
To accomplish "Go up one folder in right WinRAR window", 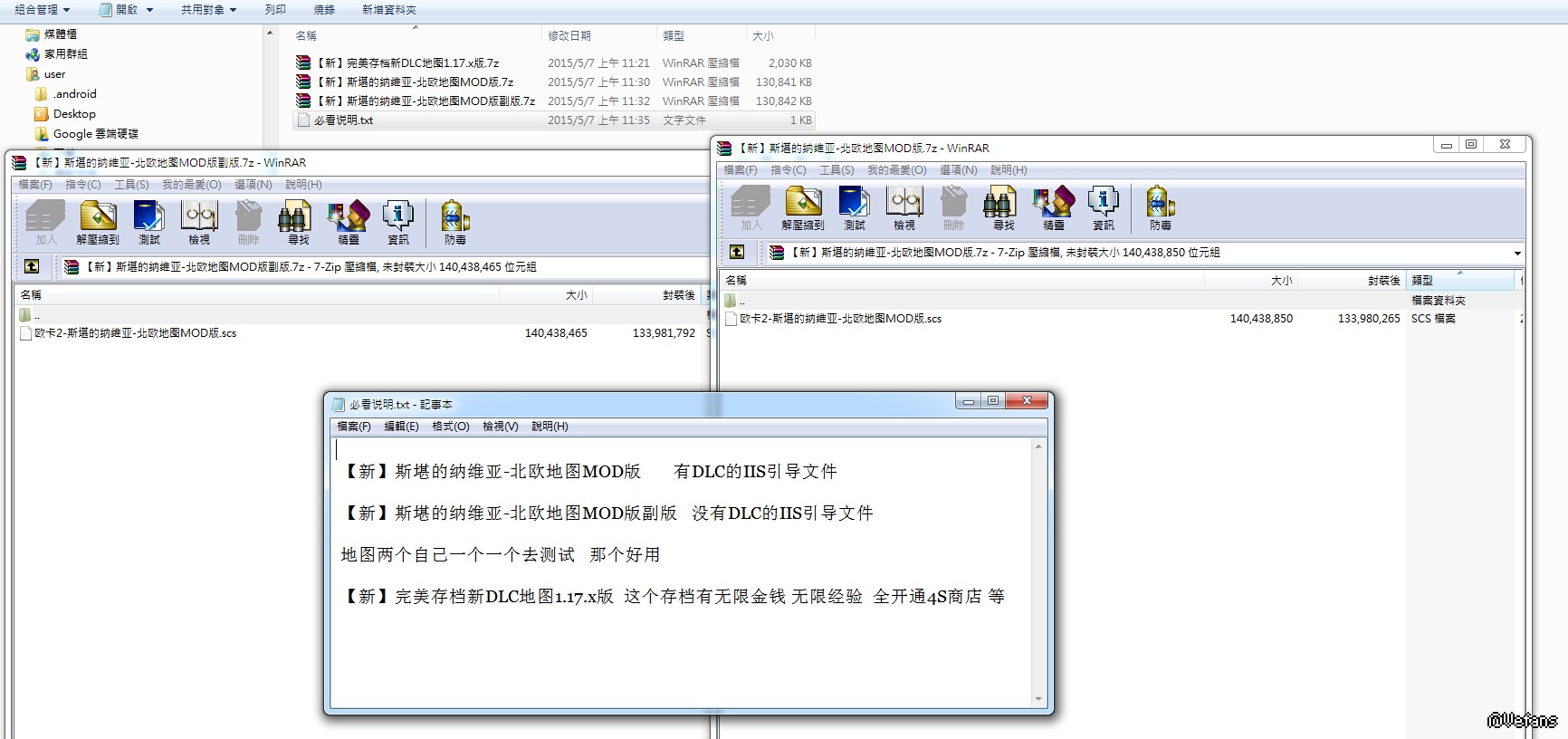I will pyautogui.click(x=737, y=252).
